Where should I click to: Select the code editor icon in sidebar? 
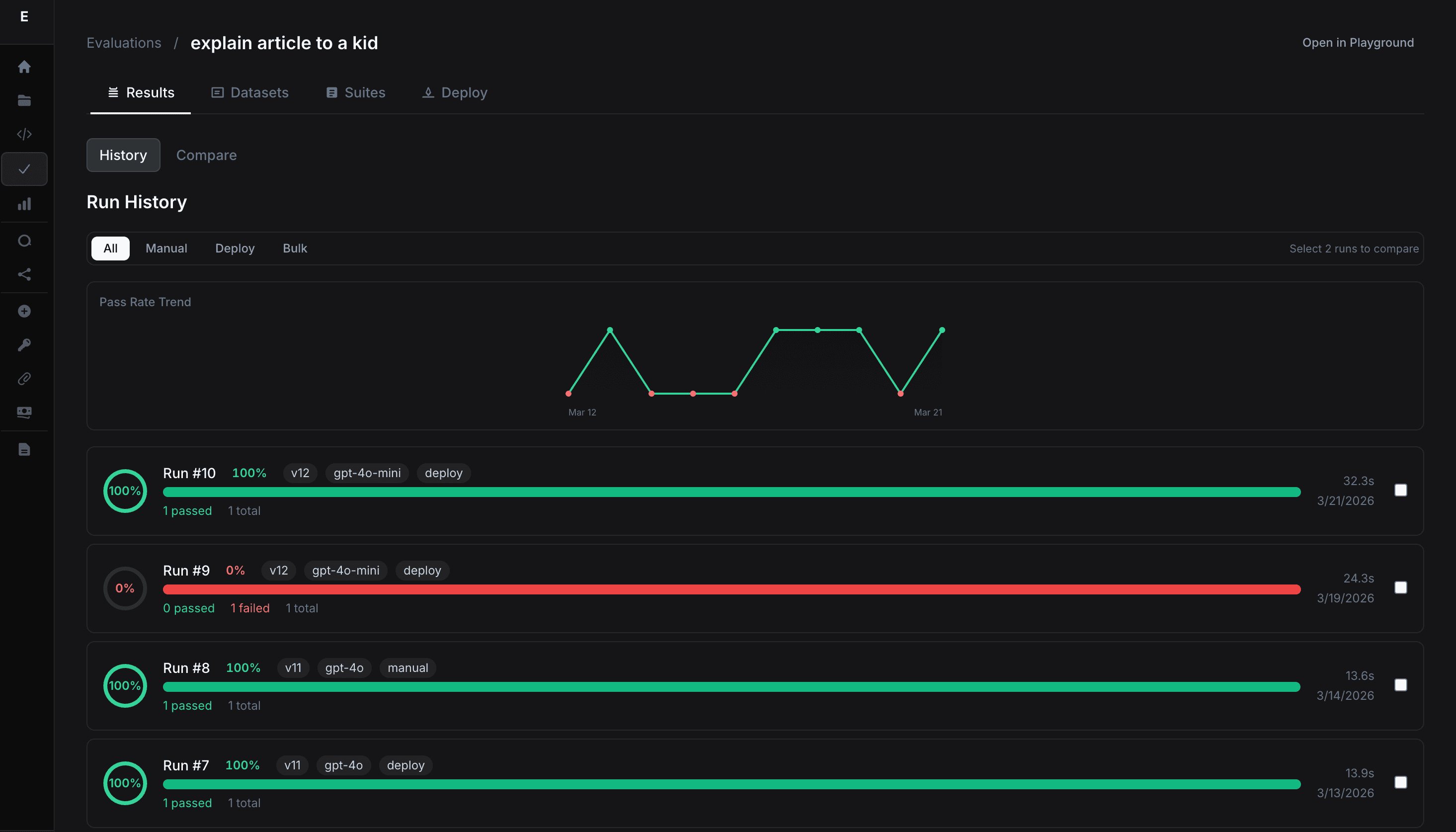pos(24,134)
